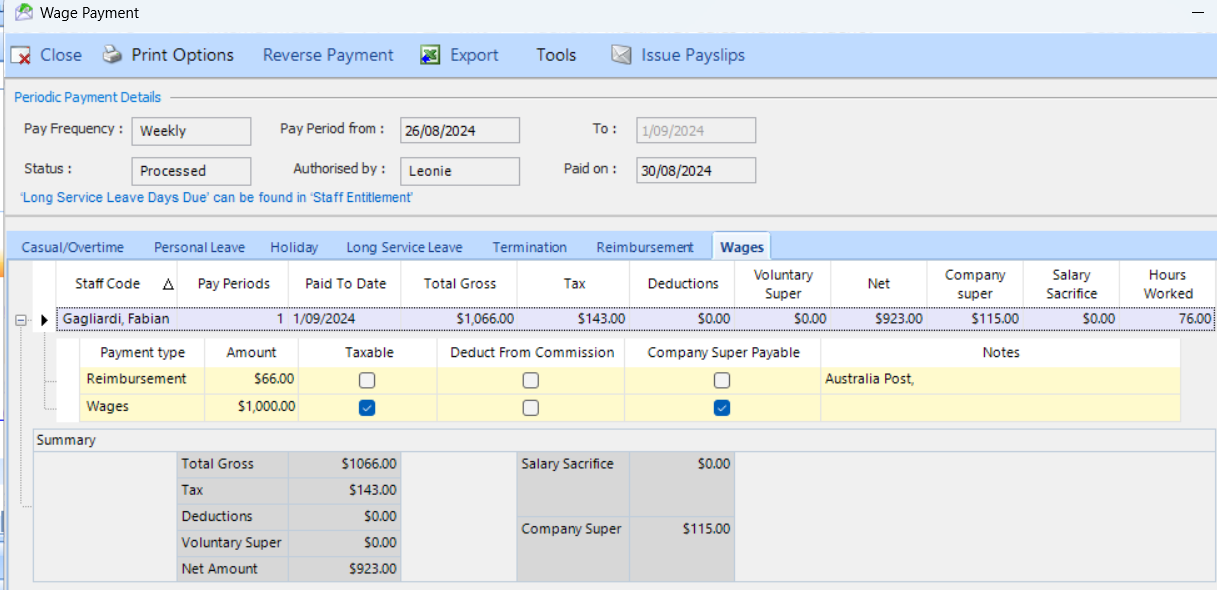Click the Notes cell containing Australia Post

click(1000, 379)
